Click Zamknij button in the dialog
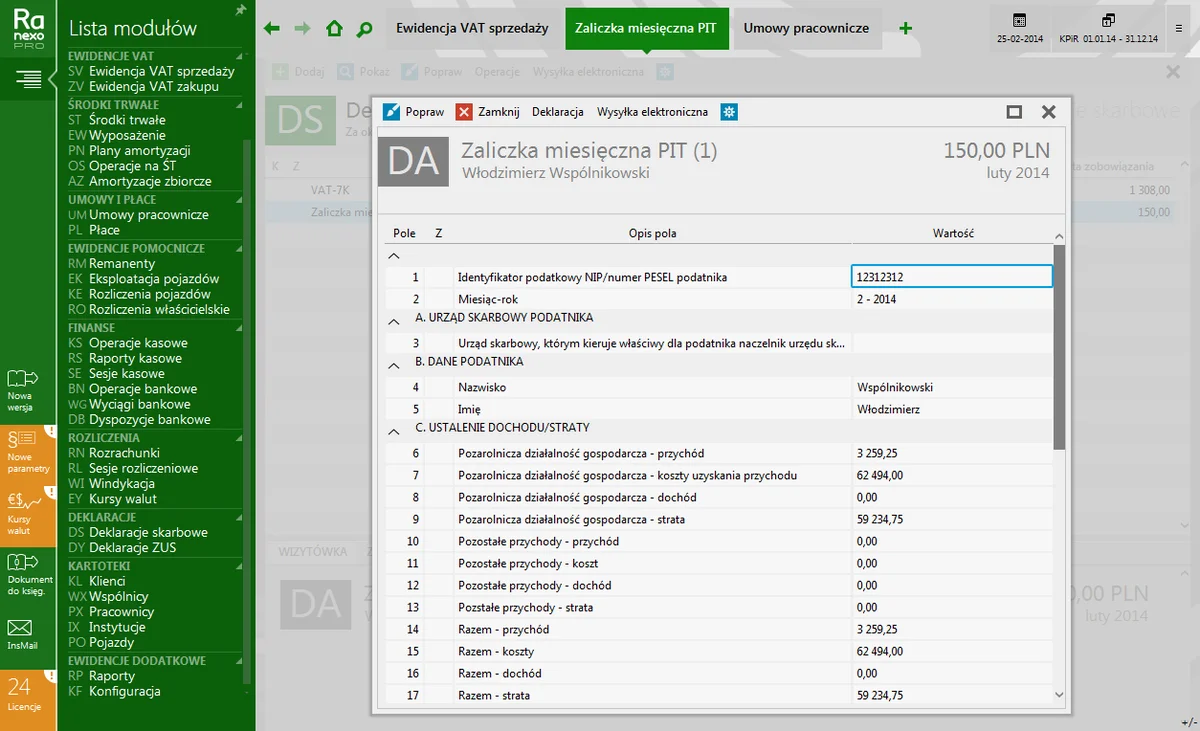This screenshot has height=731, width=1200. pos(488,112)
